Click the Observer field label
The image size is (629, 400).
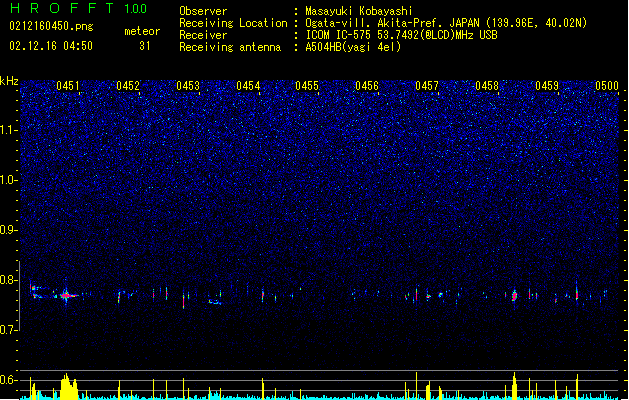[x=203, y=11]
